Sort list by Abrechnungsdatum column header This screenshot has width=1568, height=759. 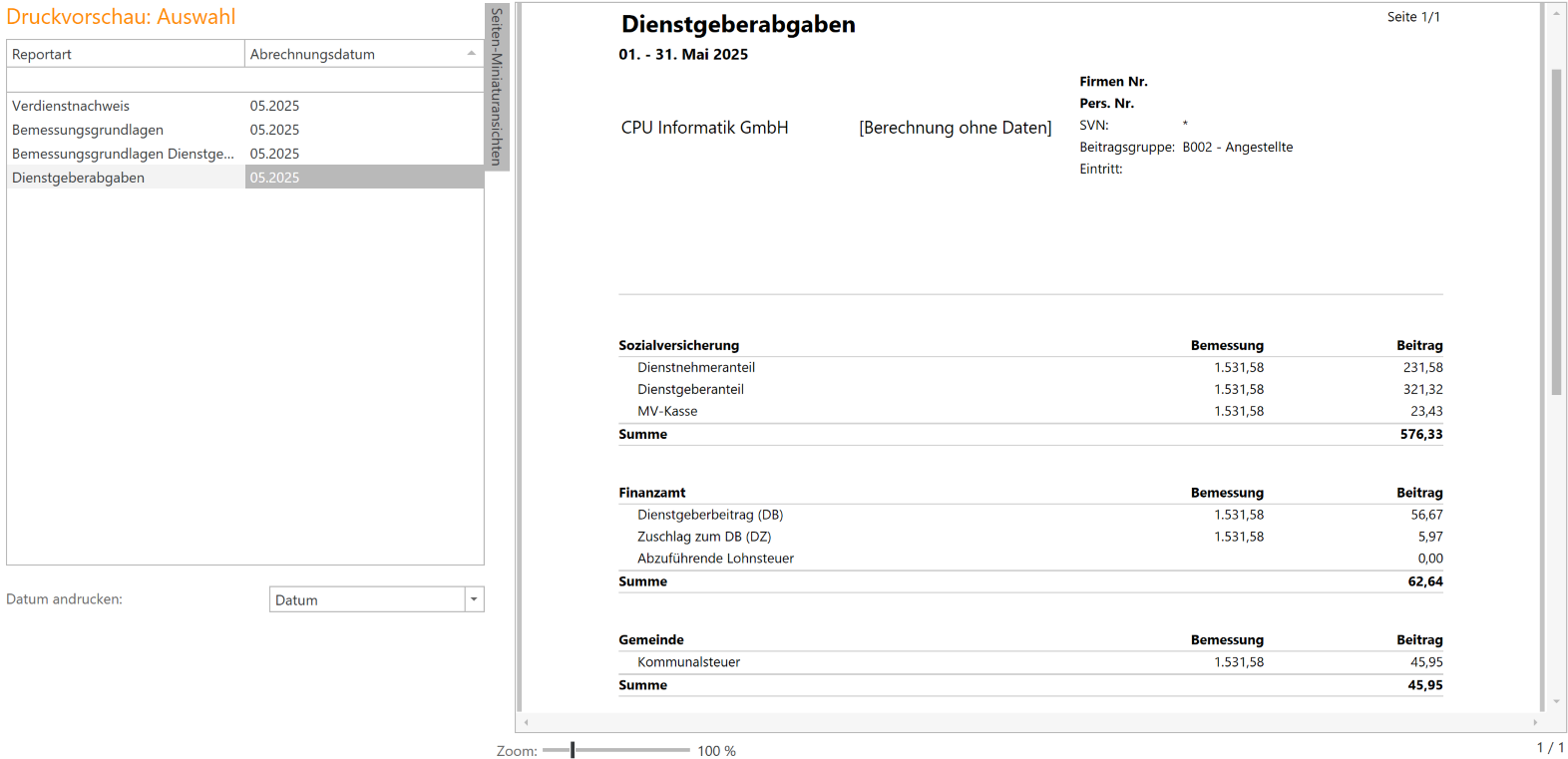tap(364, 54)
